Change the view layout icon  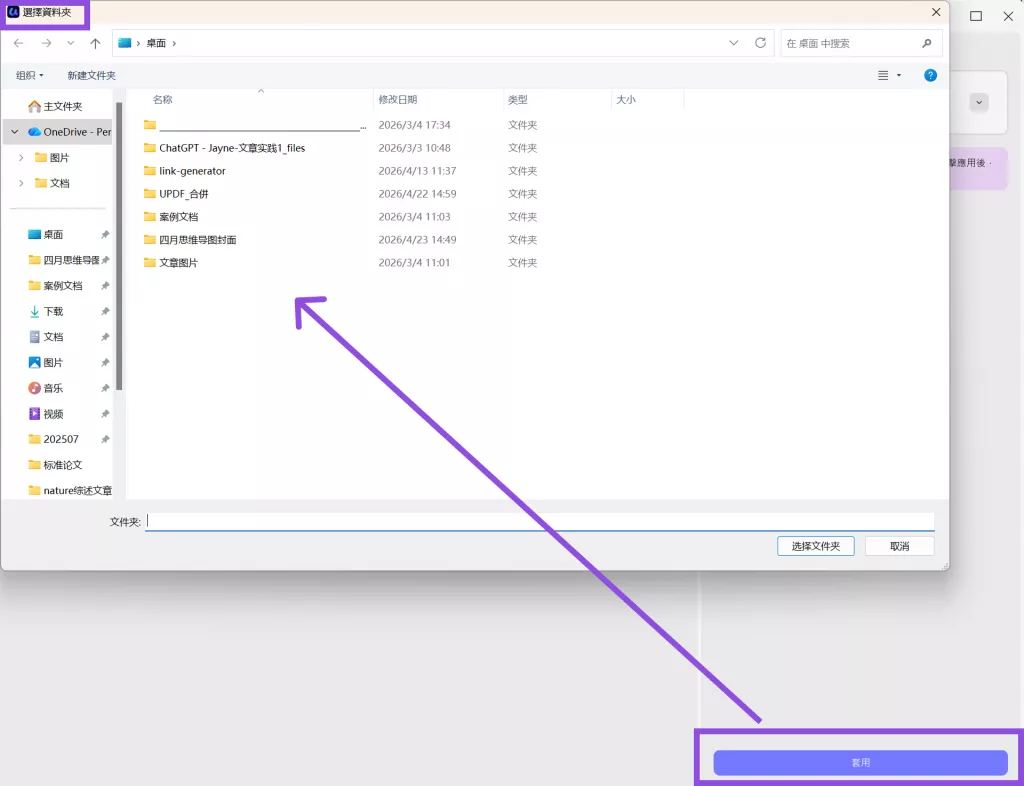[x=883, y=75]
